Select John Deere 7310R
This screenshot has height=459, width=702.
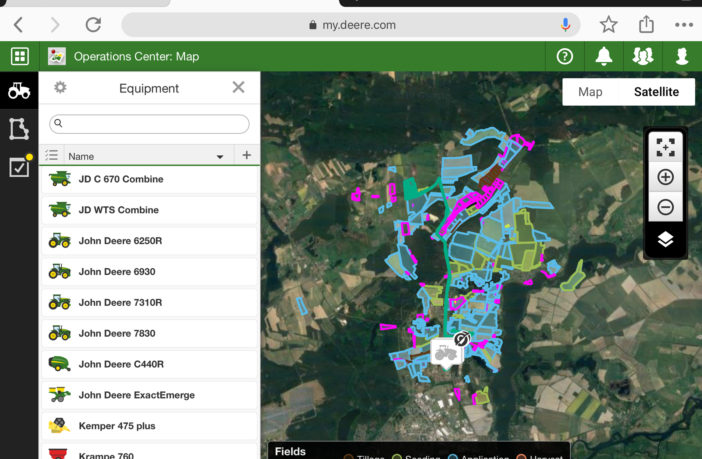150,302
